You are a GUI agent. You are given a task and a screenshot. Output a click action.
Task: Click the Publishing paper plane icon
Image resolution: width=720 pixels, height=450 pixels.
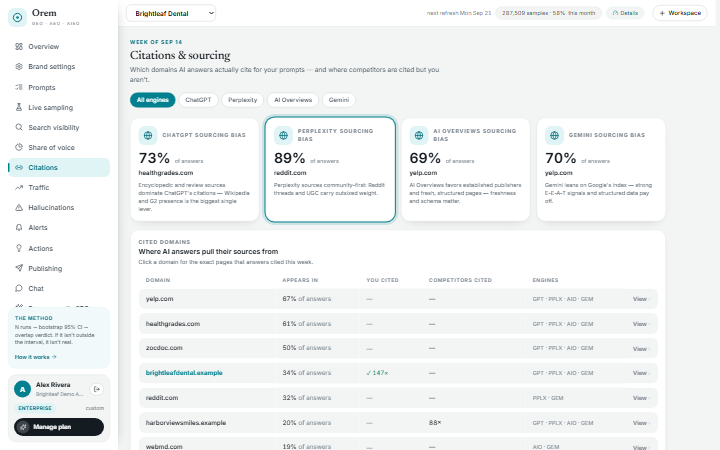(19, 268)
